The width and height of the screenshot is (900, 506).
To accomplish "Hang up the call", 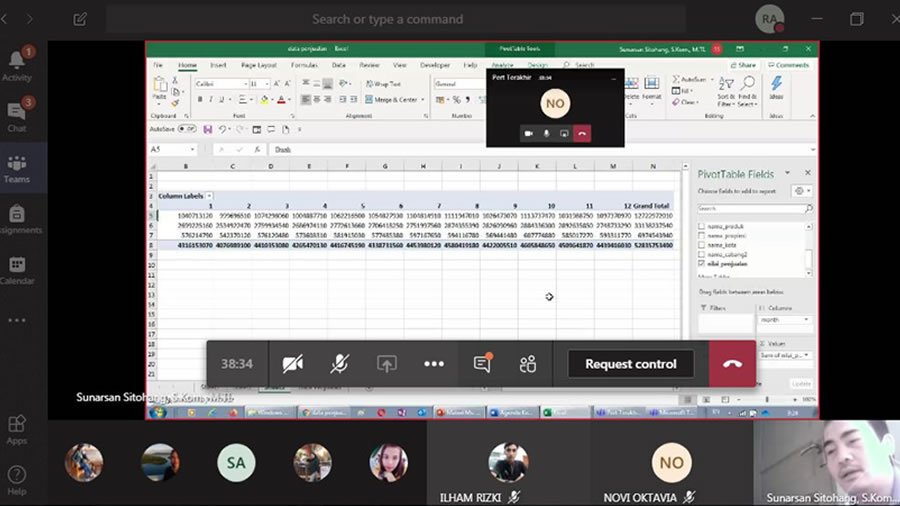I will [x=732, y=364].
